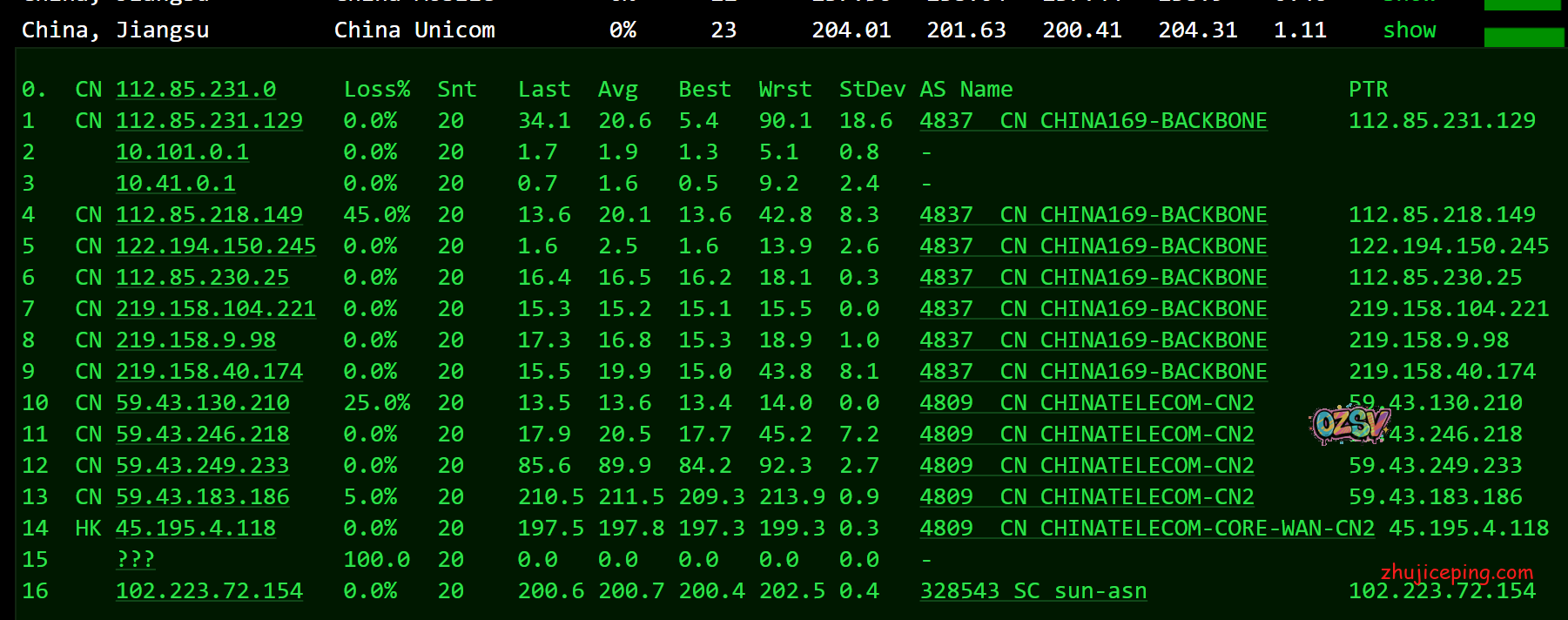Click the show link for China Unicom row
The image size is (1568, 620).
(1409, 30)
